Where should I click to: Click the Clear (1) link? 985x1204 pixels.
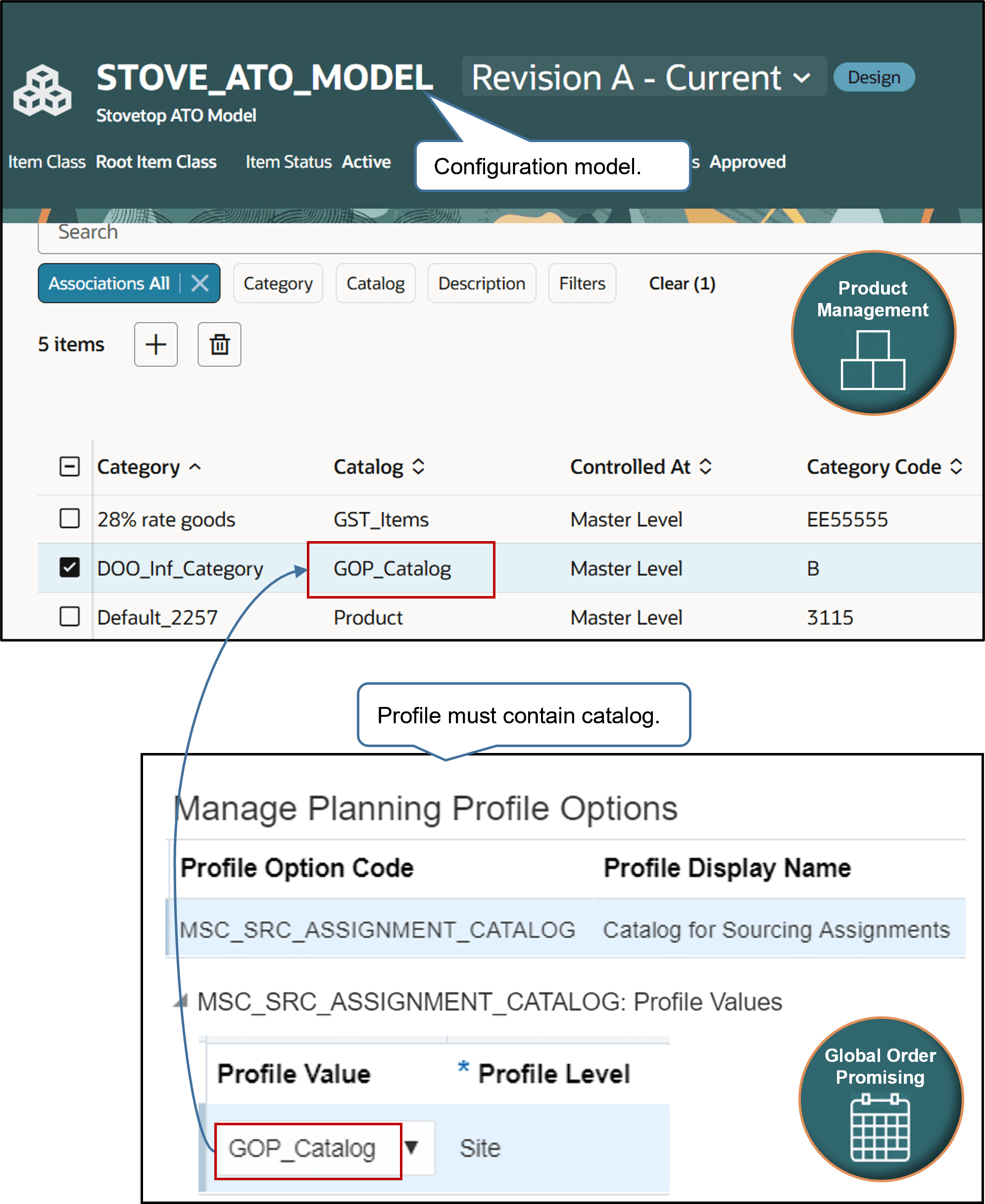click(x=683, y=283)
